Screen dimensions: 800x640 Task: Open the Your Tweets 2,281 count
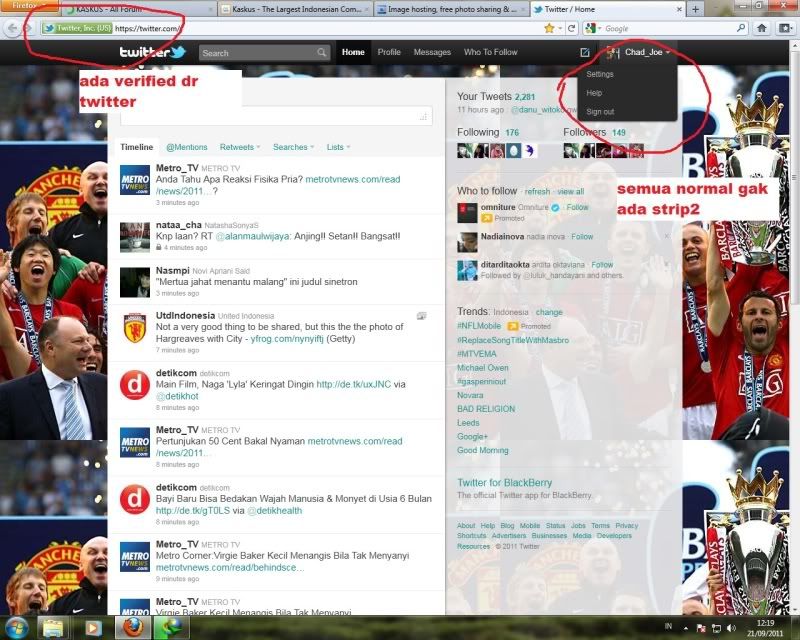click(524, 97)
